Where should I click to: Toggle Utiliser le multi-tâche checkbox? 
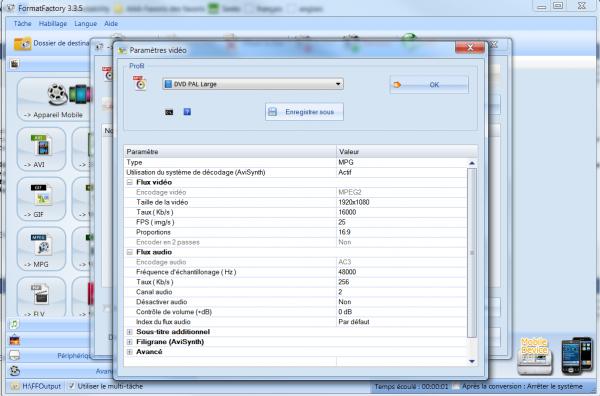71,386
